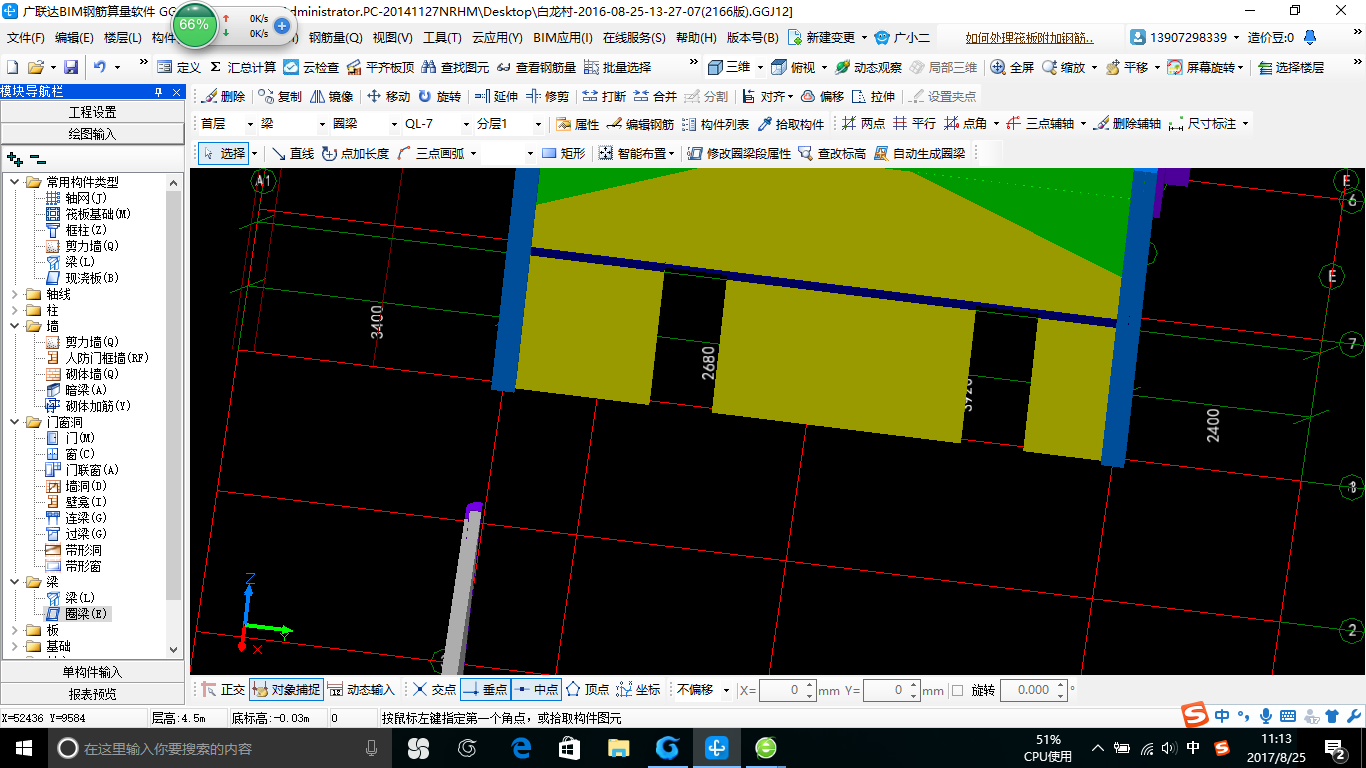Select the 镜像 mirror tool

(x=331, y=97)
